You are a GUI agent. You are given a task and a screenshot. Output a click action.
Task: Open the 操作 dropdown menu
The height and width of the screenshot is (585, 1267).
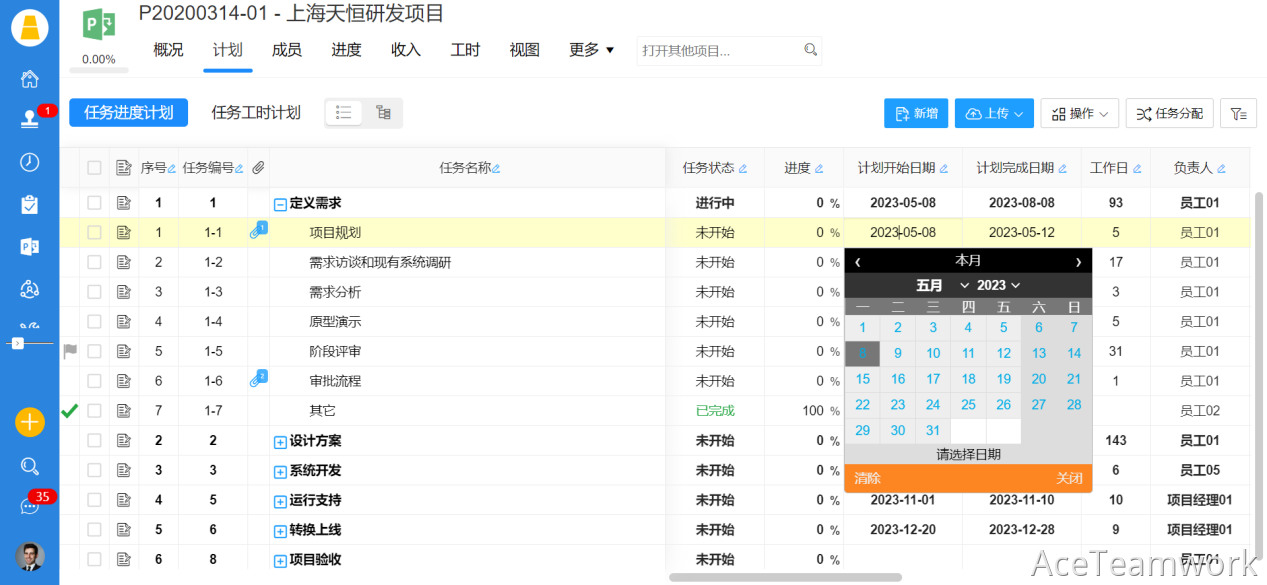[1079, 114]
